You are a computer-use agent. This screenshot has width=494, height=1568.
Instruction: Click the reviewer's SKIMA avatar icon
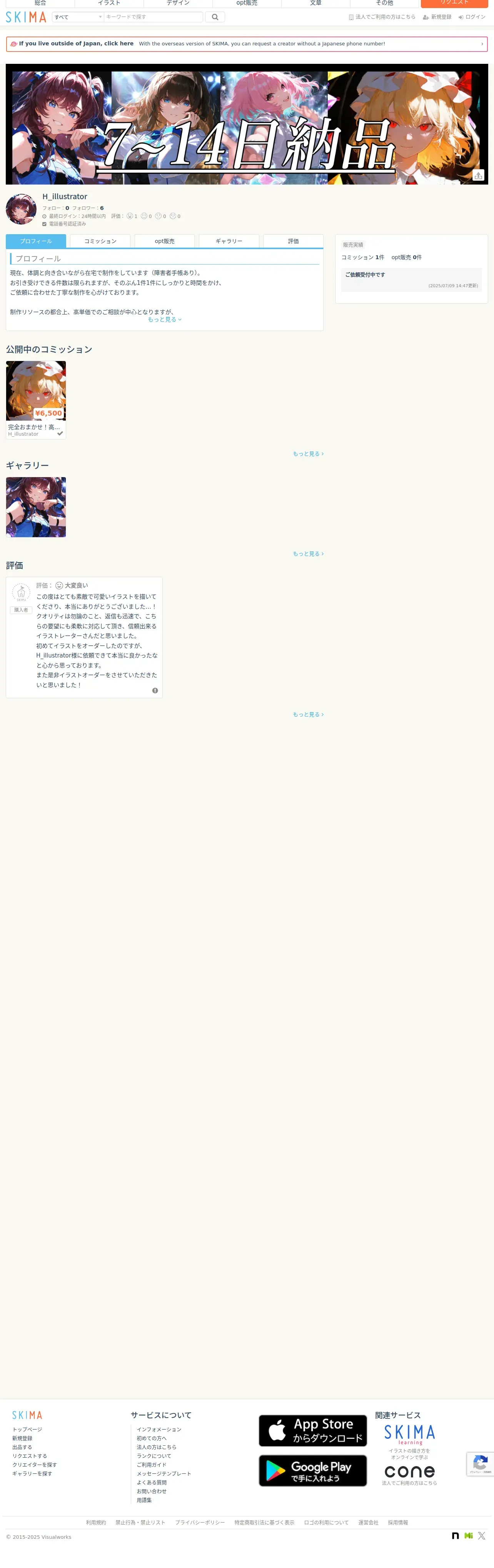(x=21, y=592)
